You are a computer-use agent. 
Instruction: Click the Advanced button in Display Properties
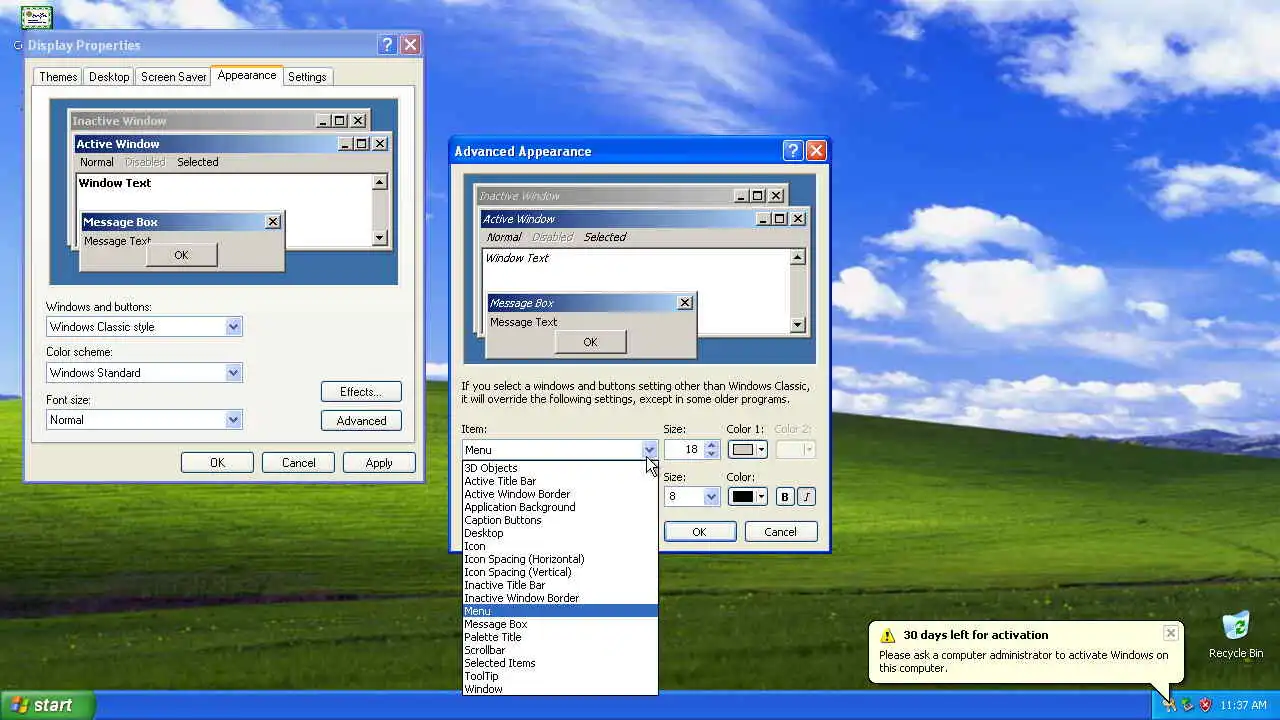[x=361, y=421]
